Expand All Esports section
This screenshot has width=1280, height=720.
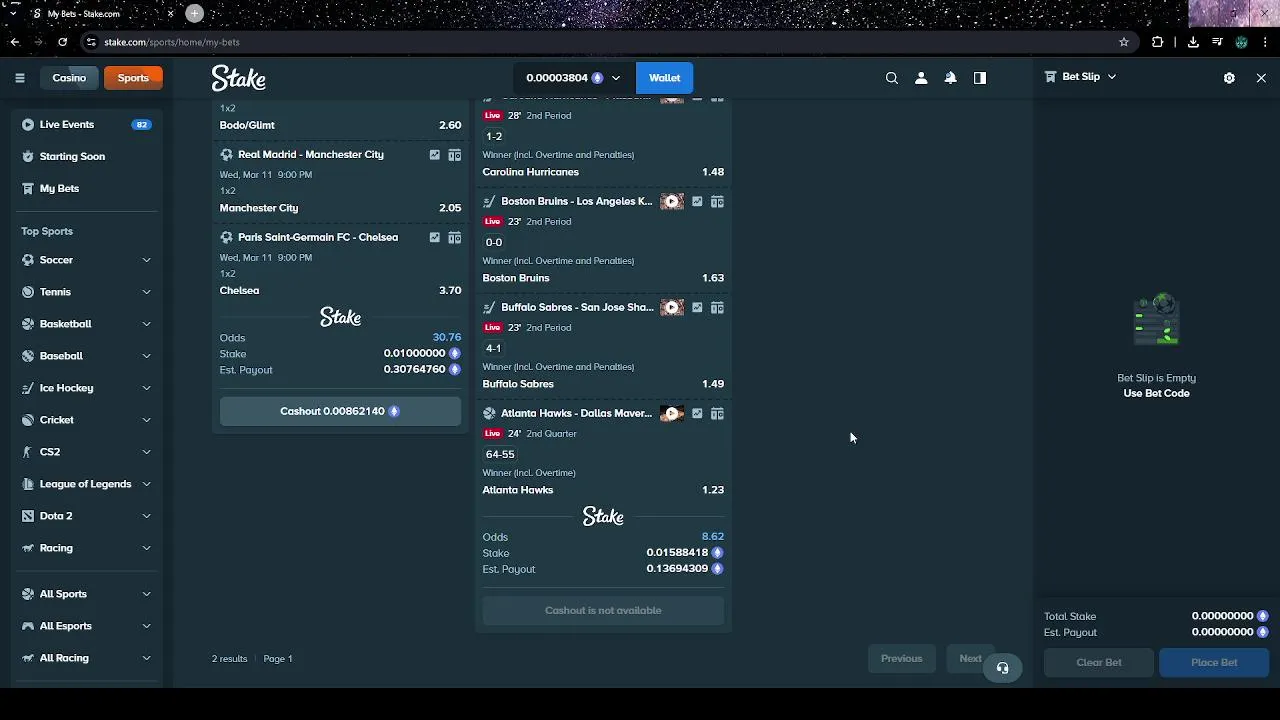click(146, 626)
